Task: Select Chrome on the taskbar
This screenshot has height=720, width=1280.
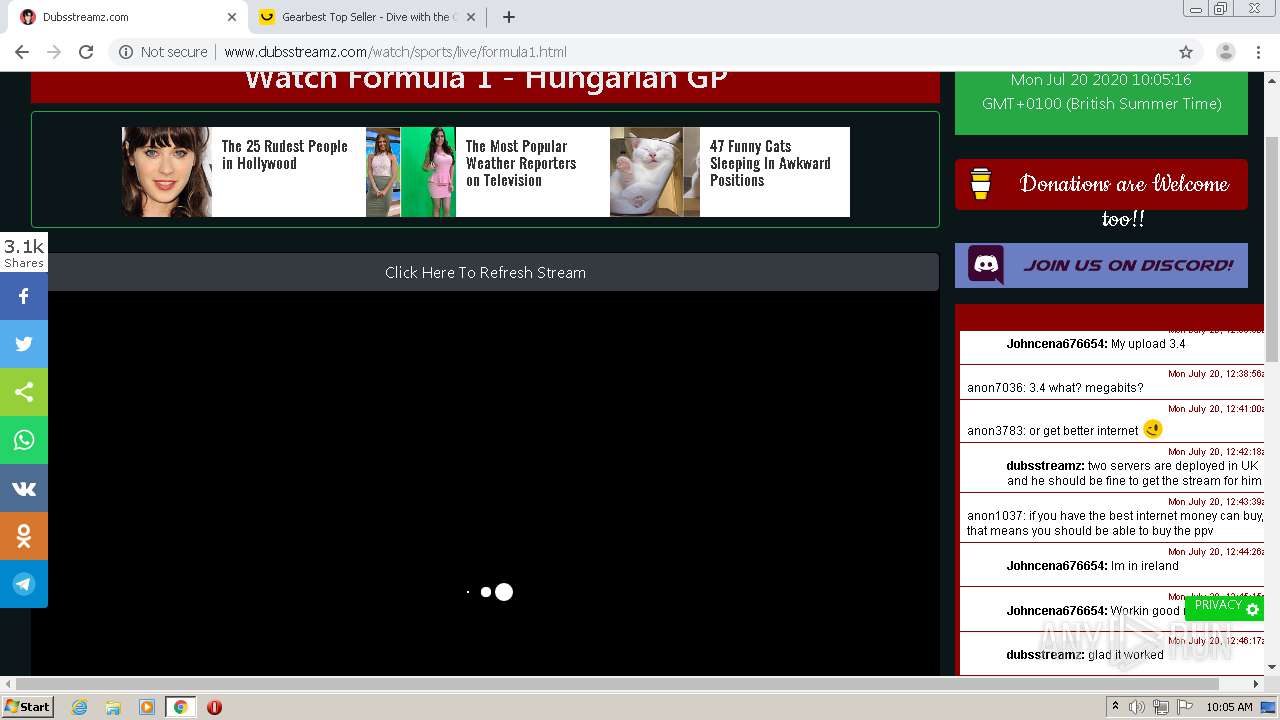Action: click(180, 707)
